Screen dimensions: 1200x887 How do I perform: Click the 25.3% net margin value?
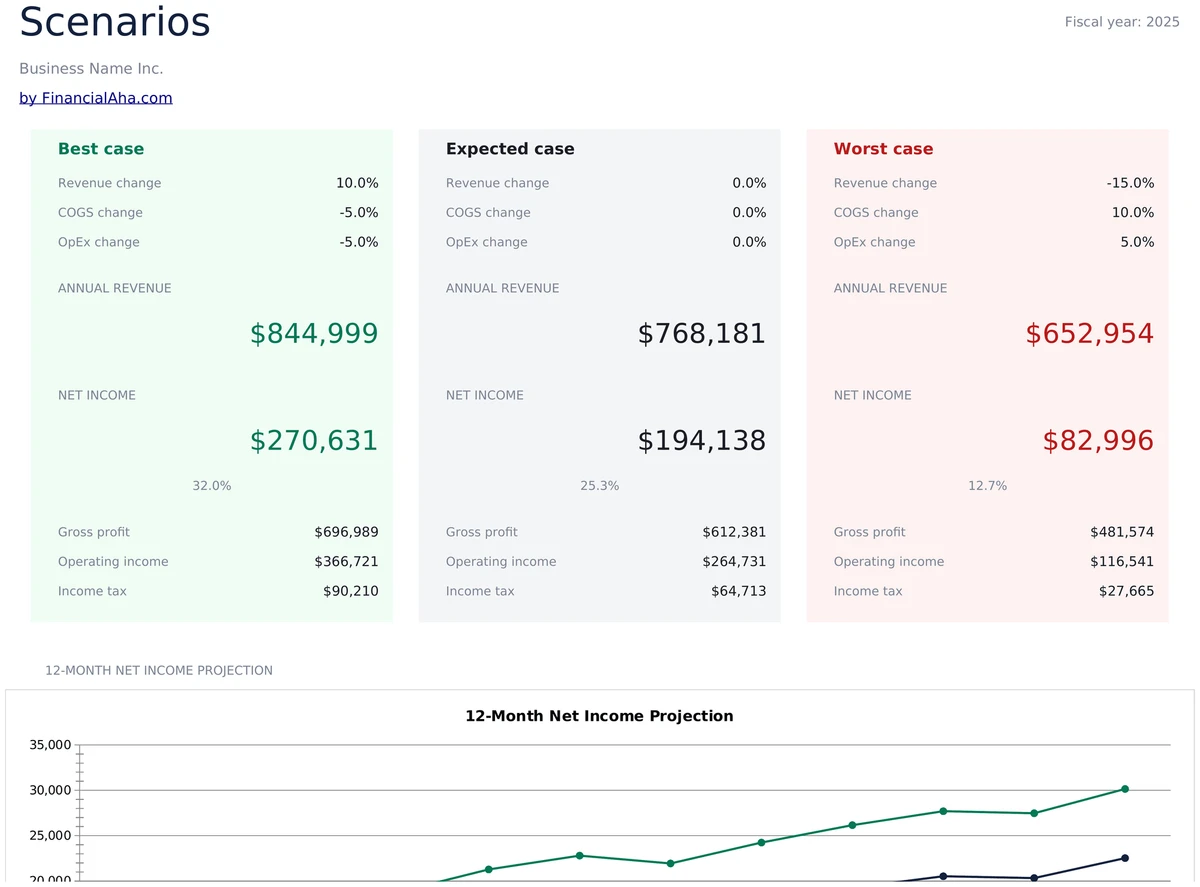coord(600,486)
